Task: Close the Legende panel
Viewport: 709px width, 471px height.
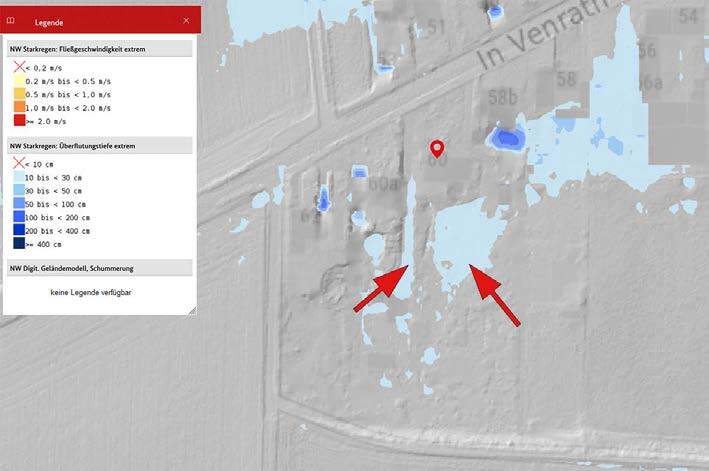Action: coord(186,21)
